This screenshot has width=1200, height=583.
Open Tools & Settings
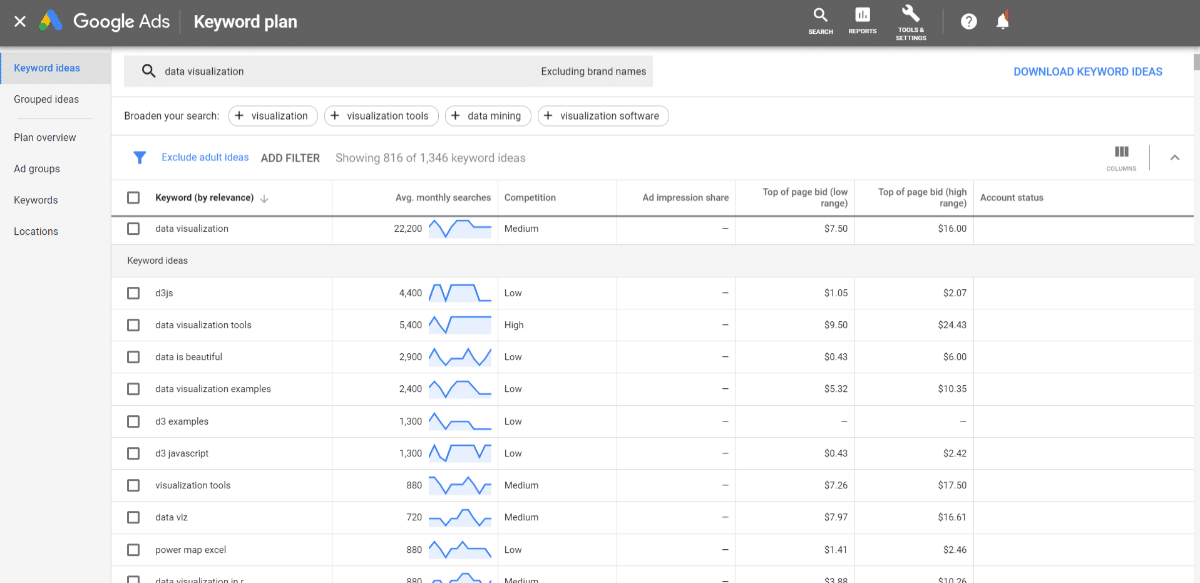point(910,20)
